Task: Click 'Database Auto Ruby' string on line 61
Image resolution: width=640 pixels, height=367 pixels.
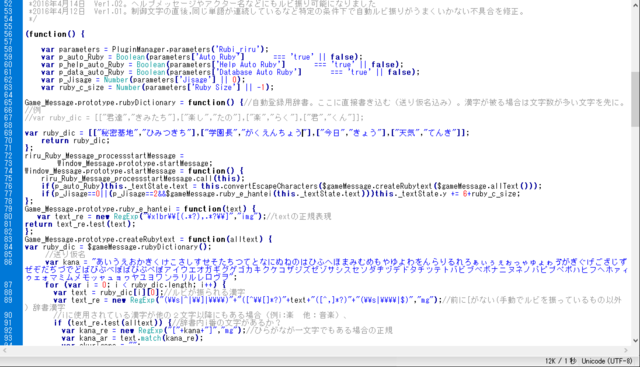Action: (x=258, y=72)
